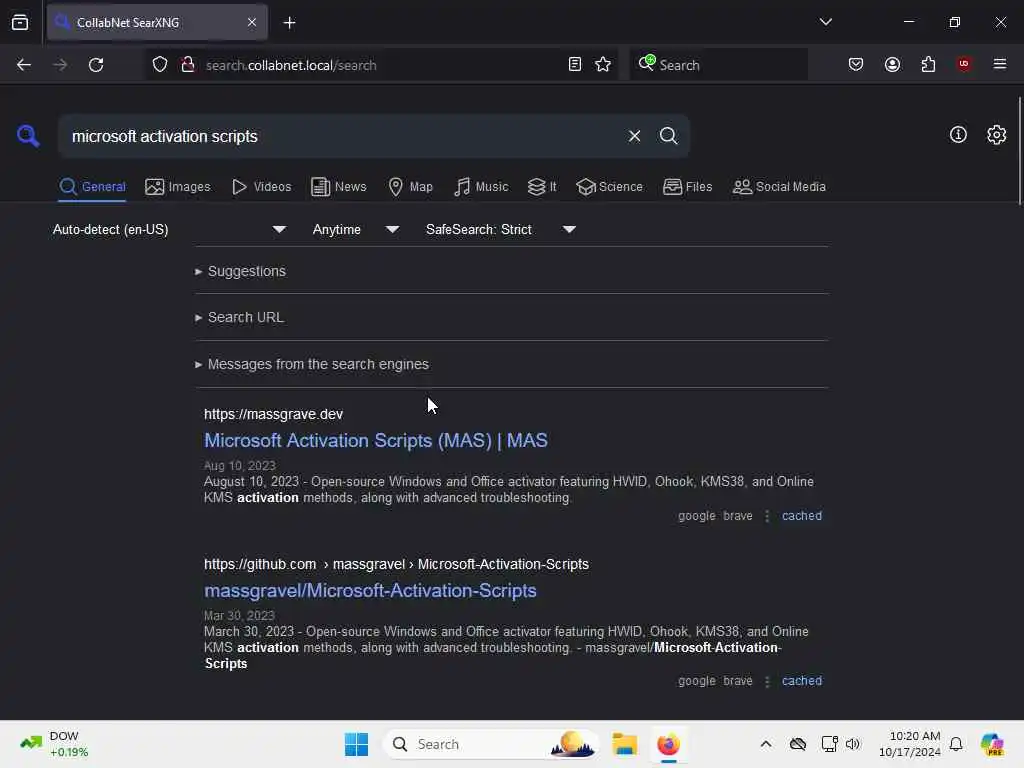Open the tracking protection shield icon
The image size is (1024, 768).
pyautogui.click(x=160, y=65)
